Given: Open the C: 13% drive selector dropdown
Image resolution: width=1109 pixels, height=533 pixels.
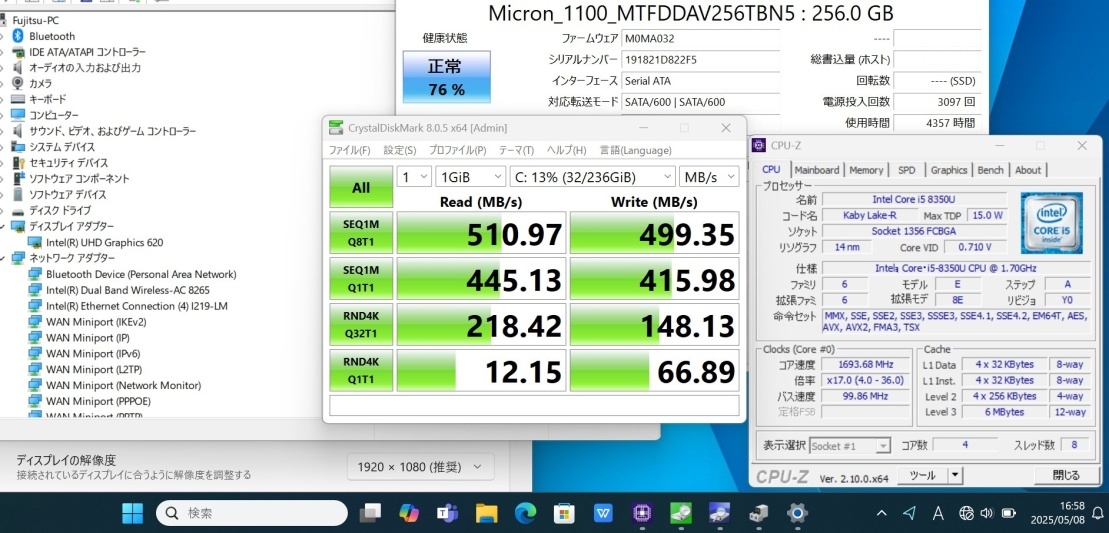Looking at the screenshot, I should tap(593, 177).
